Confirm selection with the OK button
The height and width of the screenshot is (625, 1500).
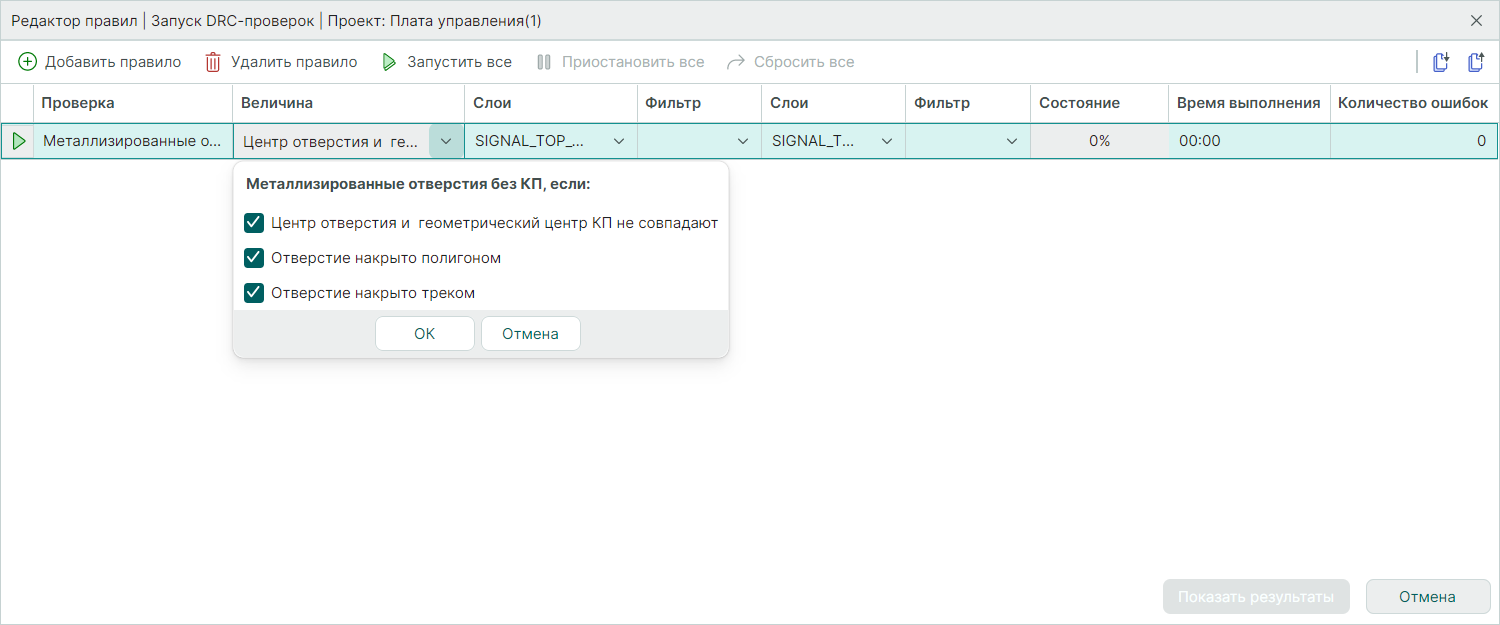(x=424, y=334)
